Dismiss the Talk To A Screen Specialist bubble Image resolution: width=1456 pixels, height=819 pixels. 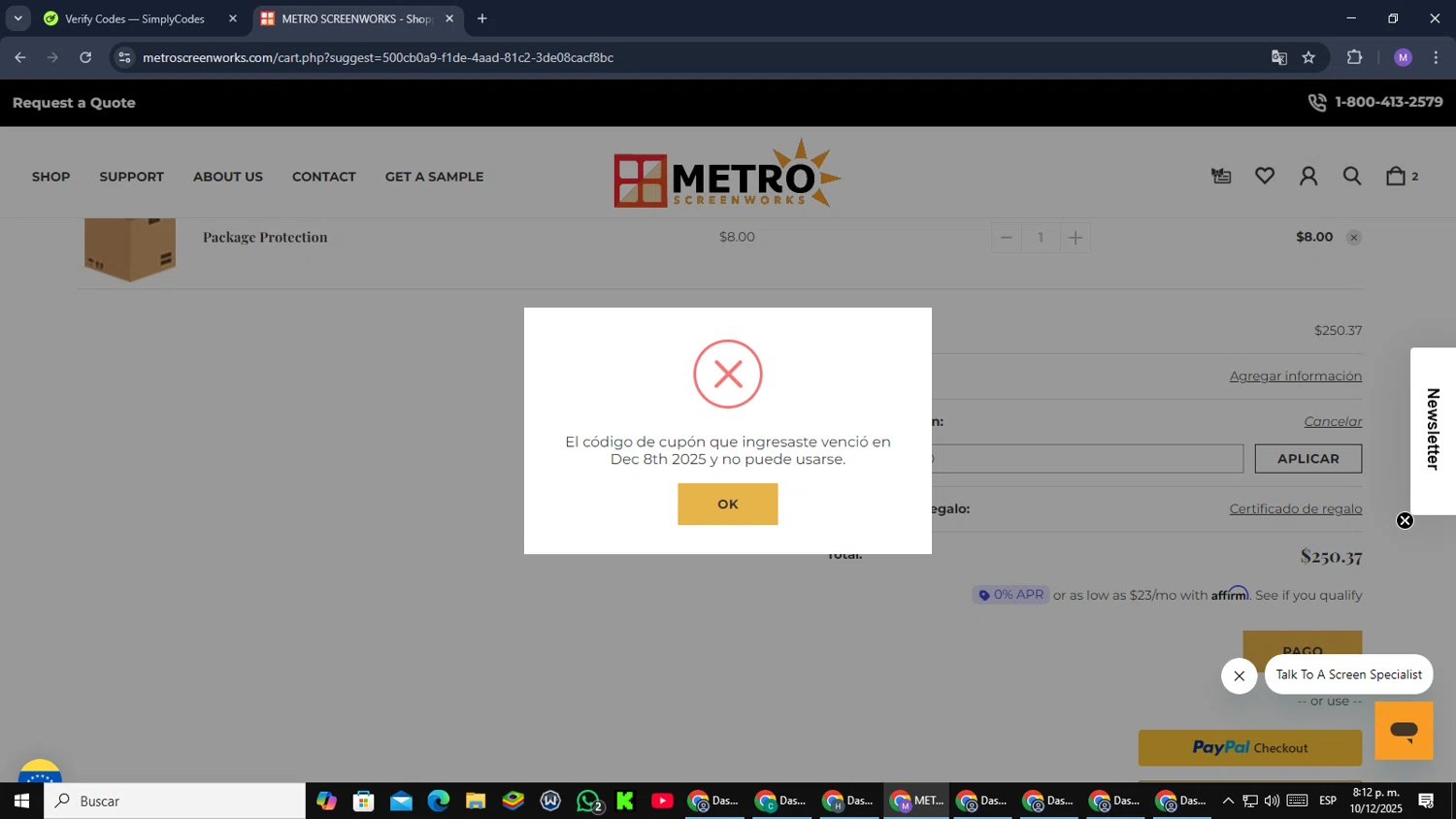coord(1239,675)
